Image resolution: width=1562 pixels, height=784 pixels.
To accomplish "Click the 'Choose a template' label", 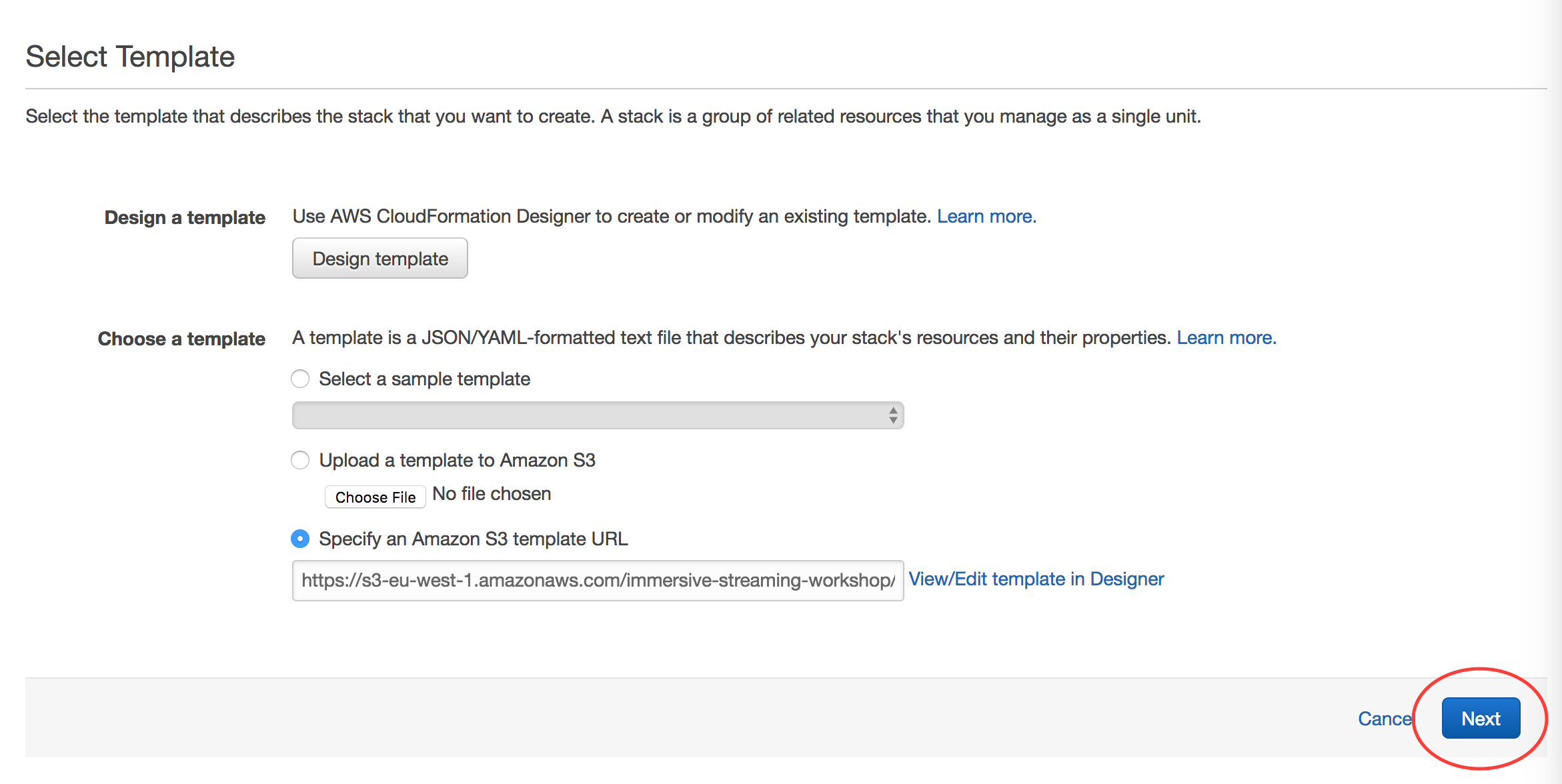I will [181, 339].
